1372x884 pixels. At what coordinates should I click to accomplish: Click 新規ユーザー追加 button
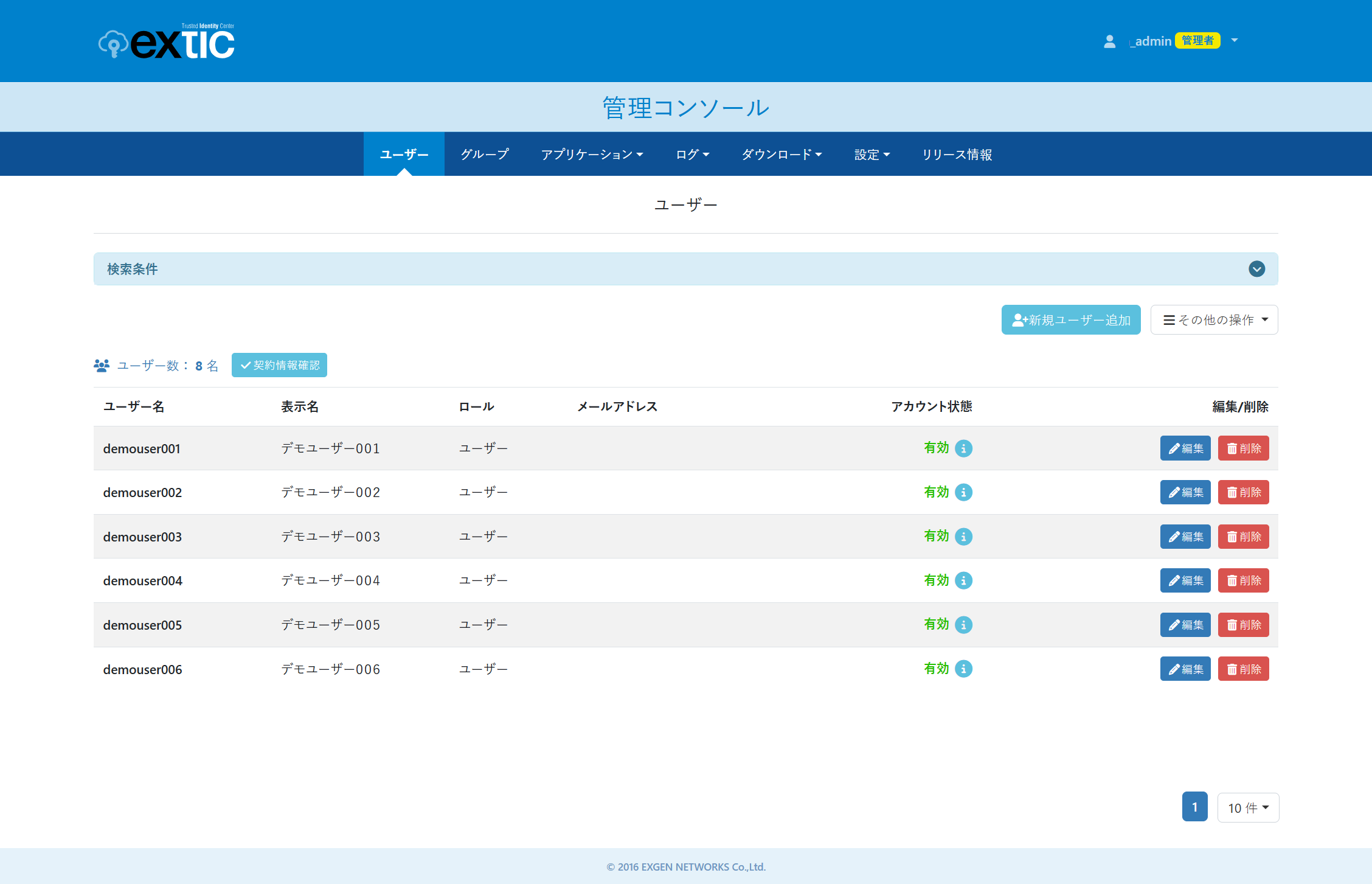(1071, 320)
